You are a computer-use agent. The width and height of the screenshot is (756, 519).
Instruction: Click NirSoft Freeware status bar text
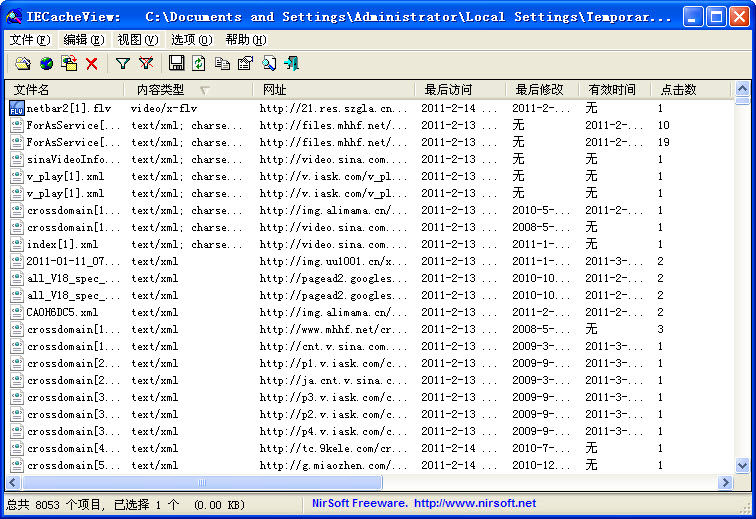[x=359, y=504]
